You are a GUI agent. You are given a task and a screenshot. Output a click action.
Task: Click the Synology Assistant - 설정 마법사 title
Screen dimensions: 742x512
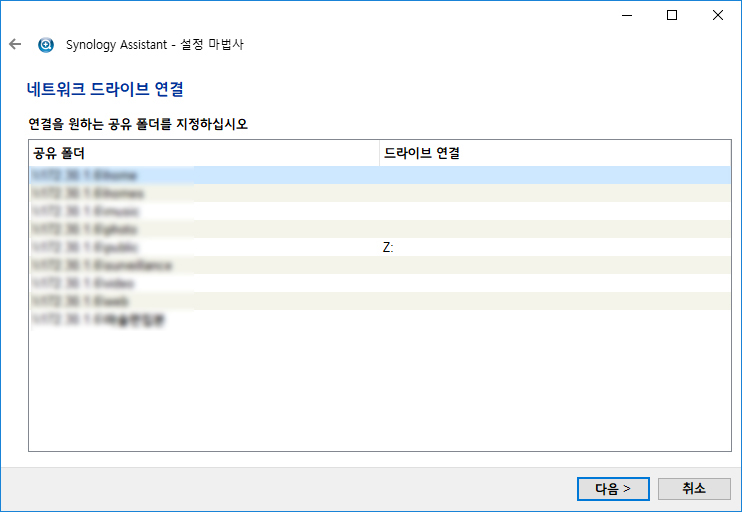155,44
